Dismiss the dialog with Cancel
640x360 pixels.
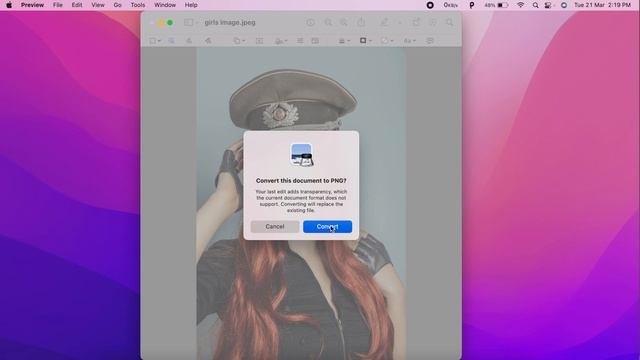(275, 227)
